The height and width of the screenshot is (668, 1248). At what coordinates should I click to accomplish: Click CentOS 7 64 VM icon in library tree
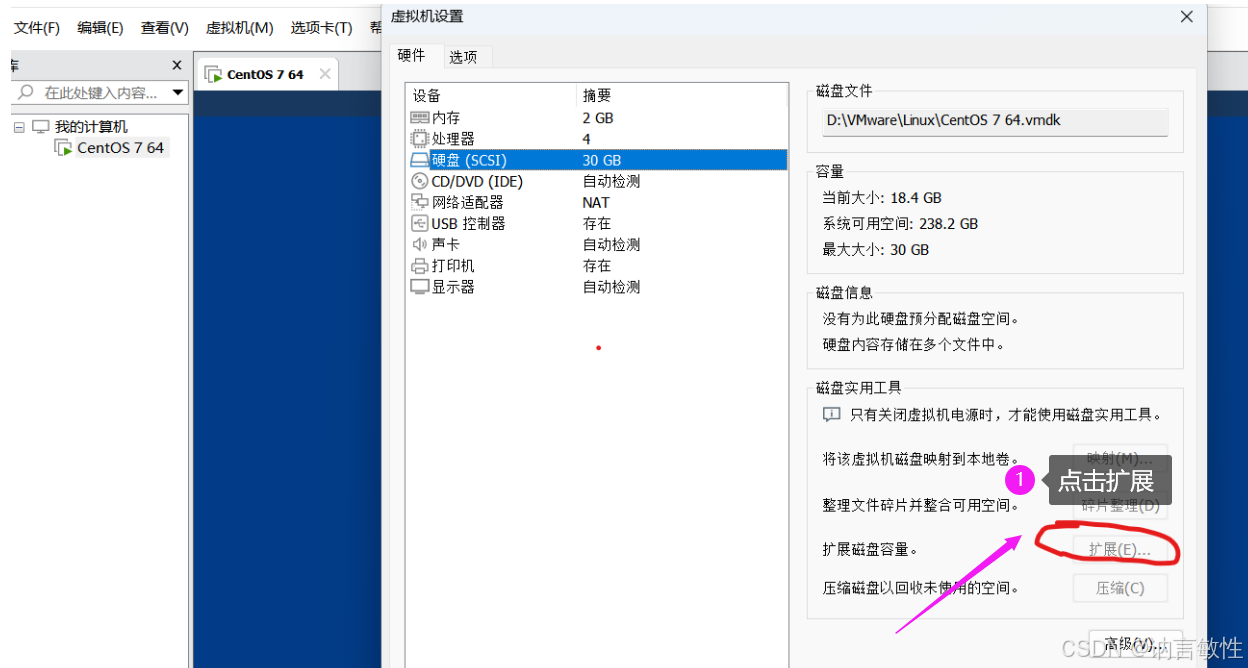[x=63, y=148]
